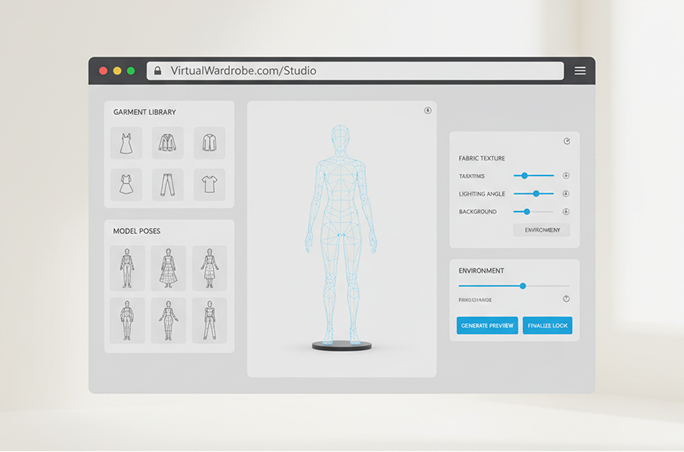Click the plus icon beside Background slider
Viewport: 684px width, 452px height.
coord(566,212)
